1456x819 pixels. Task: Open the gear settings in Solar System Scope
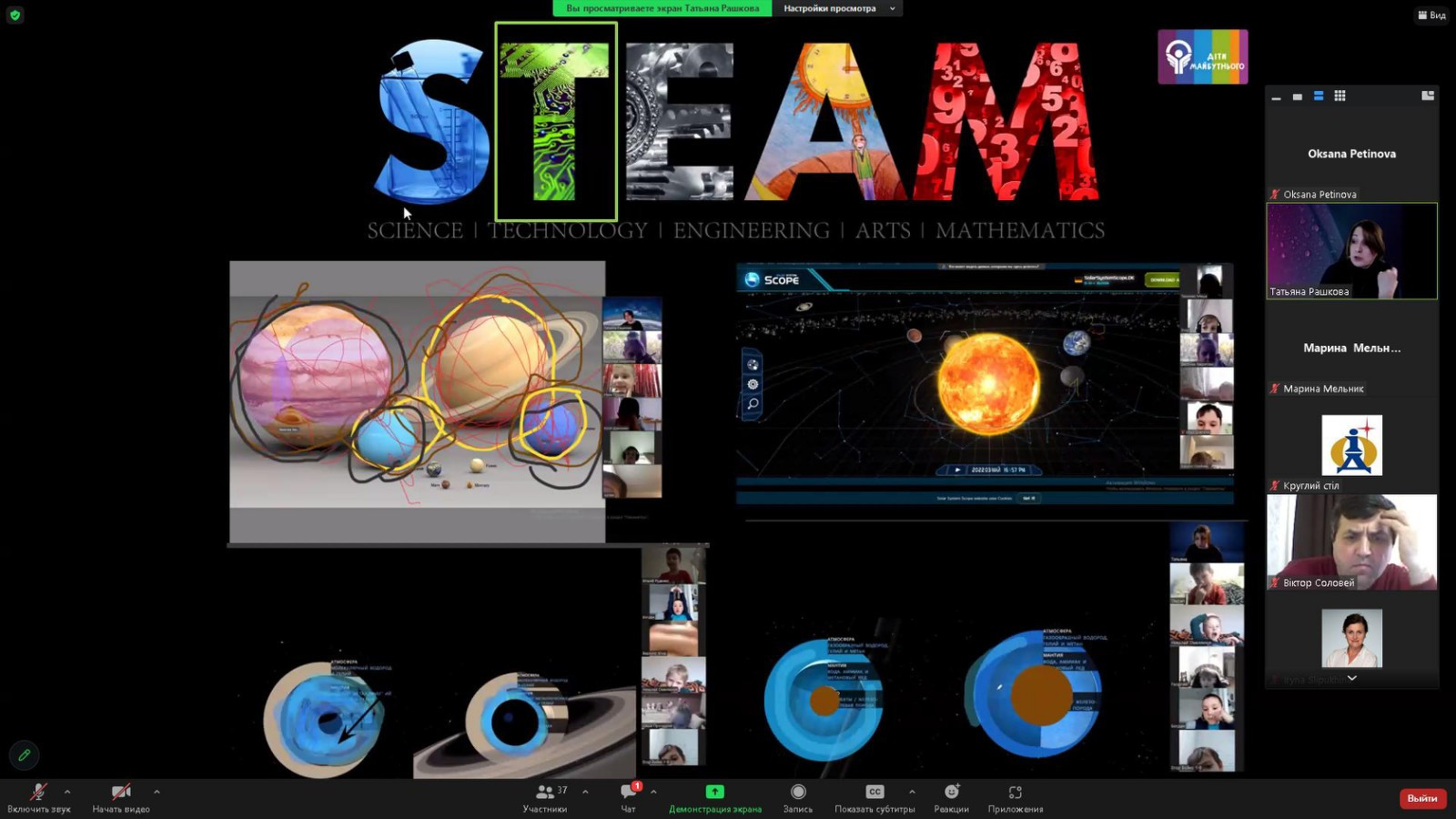point(753,384)
